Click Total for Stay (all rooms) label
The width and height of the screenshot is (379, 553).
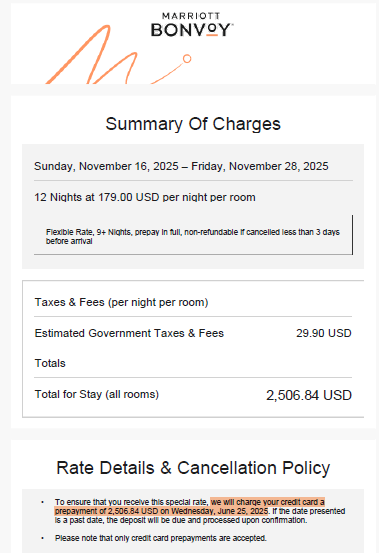tap(97, 394)
